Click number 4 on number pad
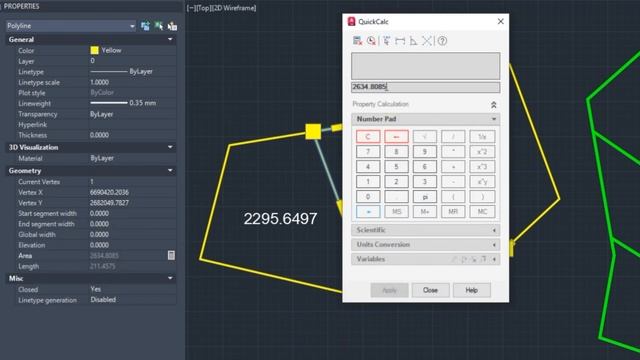 (368, 167)
